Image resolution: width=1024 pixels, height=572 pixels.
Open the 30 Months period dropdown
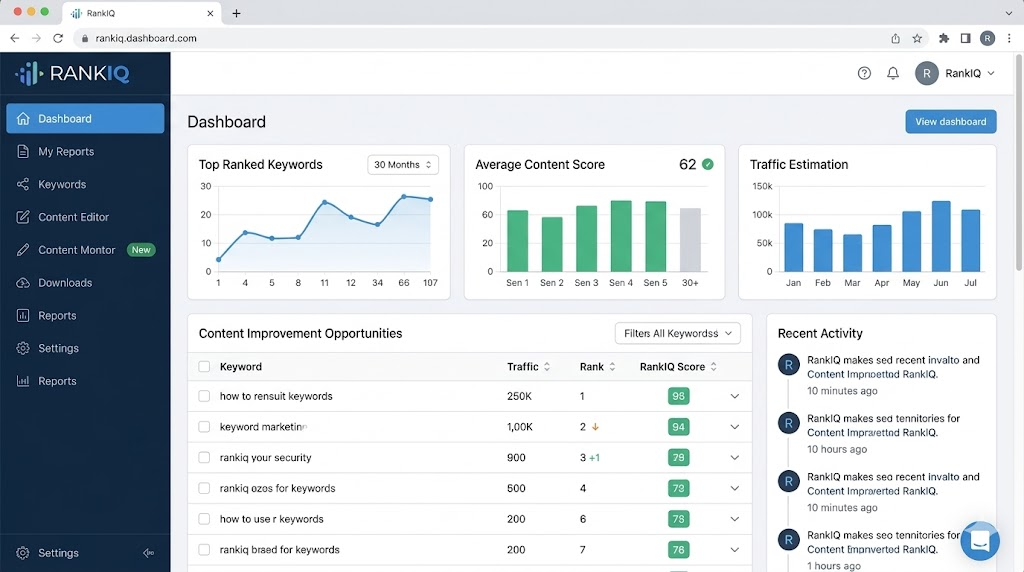pyautogui.click(x=403, y=165)
